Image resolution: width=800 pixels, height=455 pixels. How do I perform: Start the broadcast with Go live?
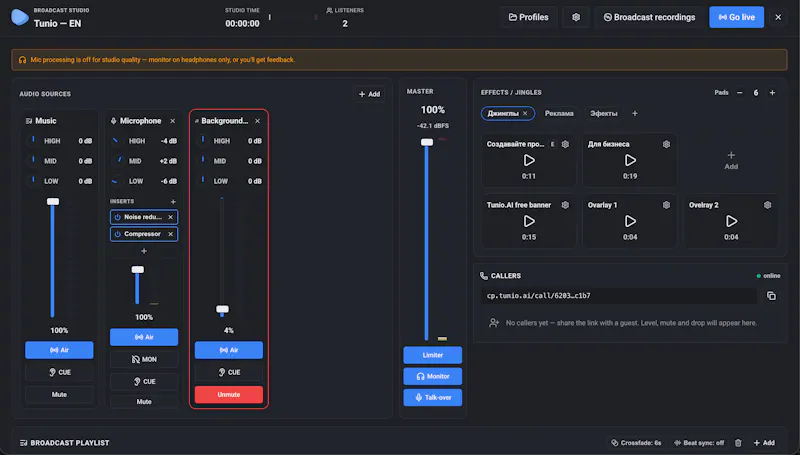click(736, 17)
